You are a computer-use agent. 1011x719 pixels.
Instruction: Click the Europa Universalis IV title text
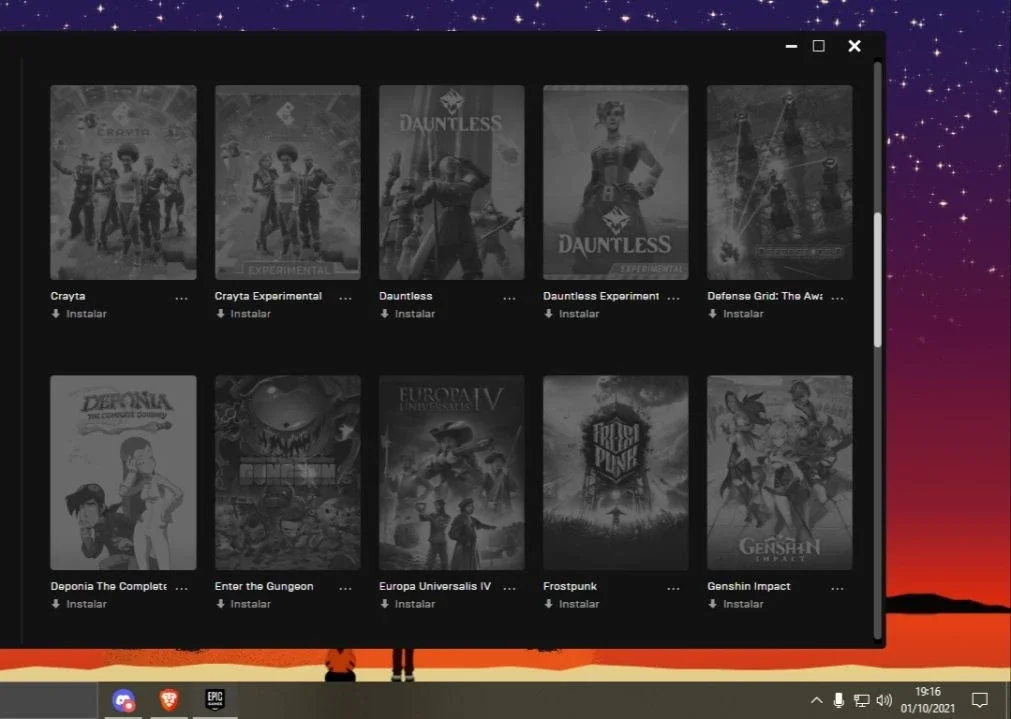pyautogui.click(x=435, y=586)
